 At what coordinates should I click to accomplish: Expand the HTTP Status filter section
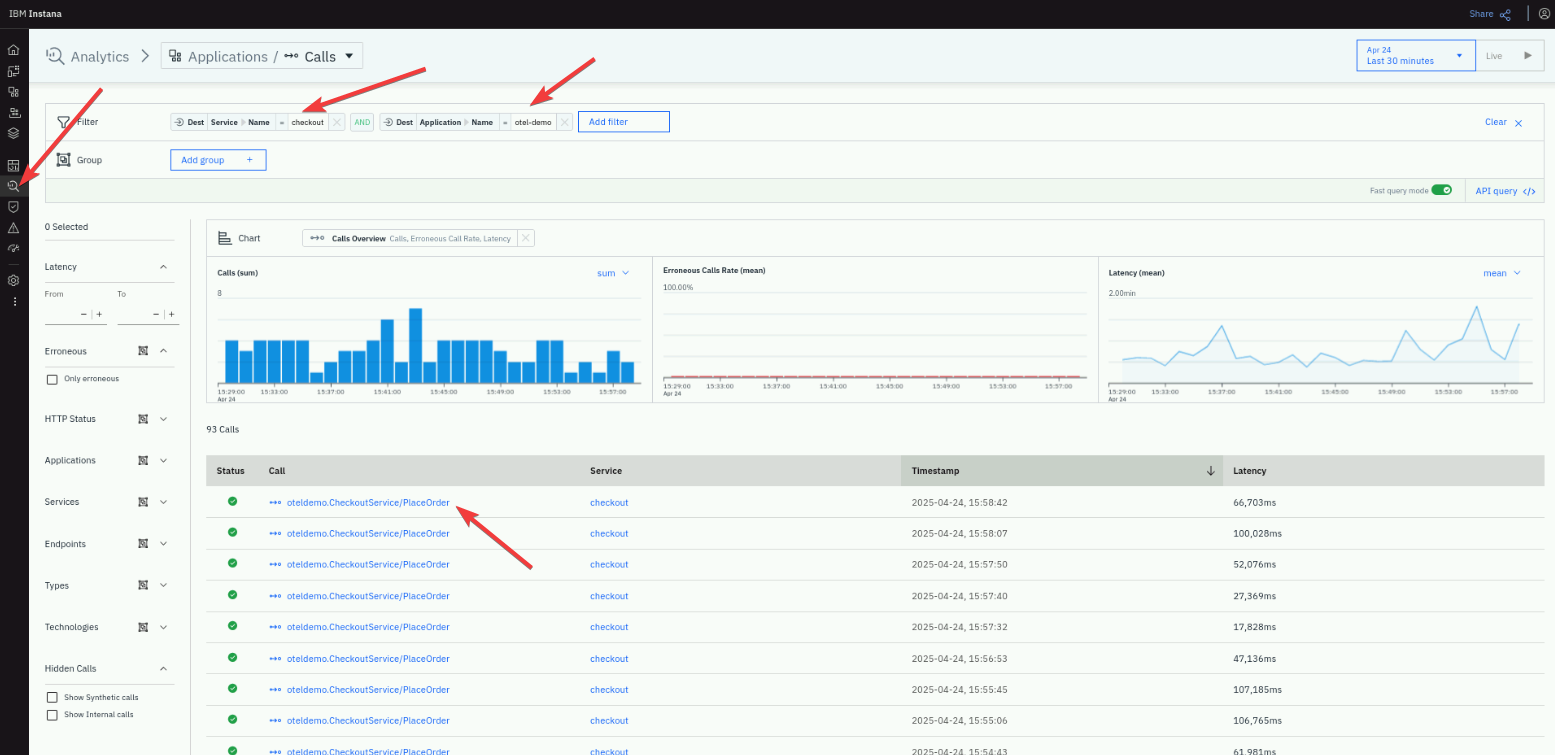coord(163,419)
